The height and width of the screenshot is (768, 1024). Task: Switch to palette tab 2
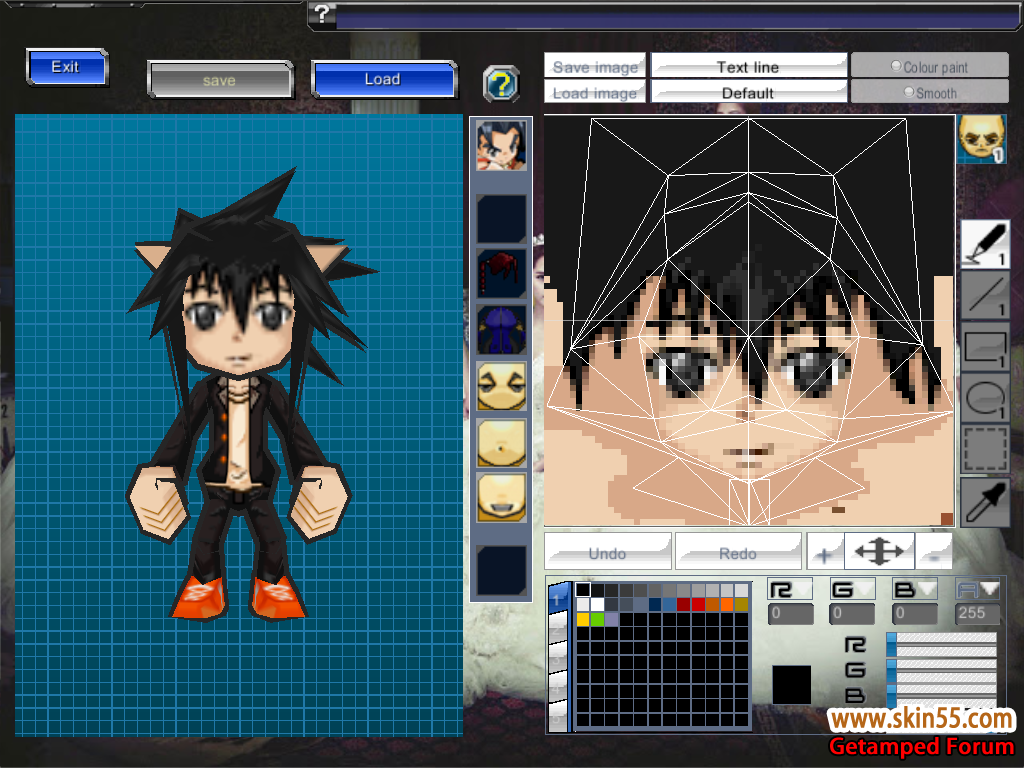click(x=558, y=628)
